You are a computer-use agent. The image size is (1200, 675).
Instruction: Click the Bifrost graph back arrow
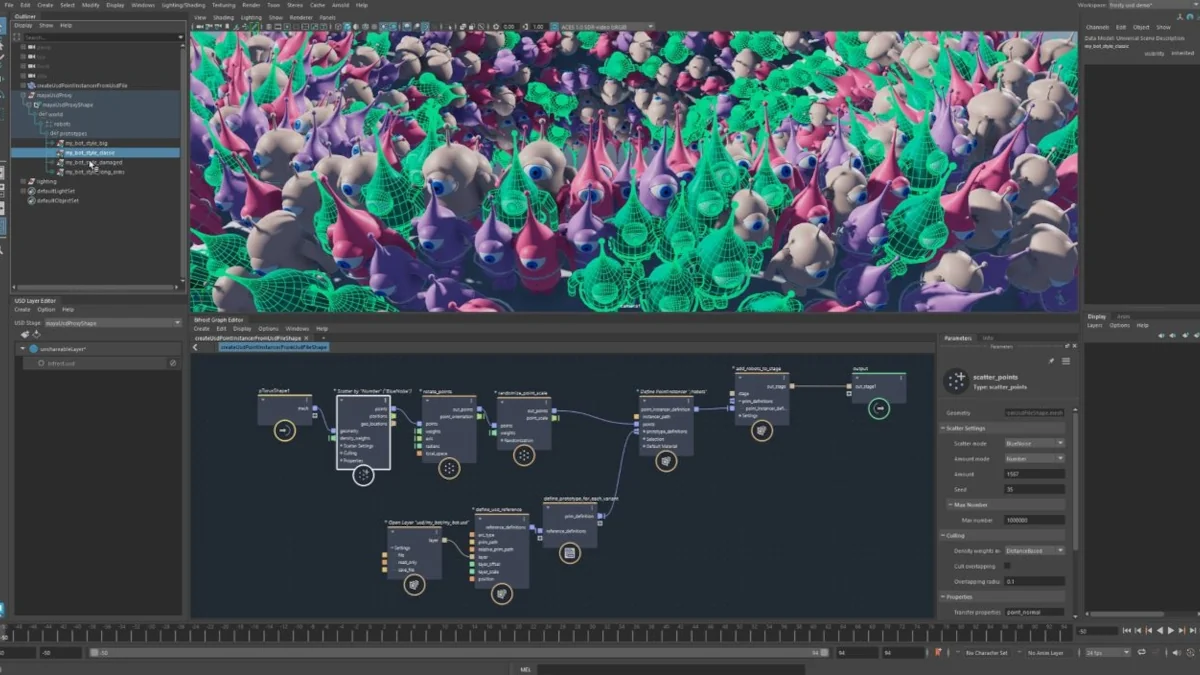point(195,347)
